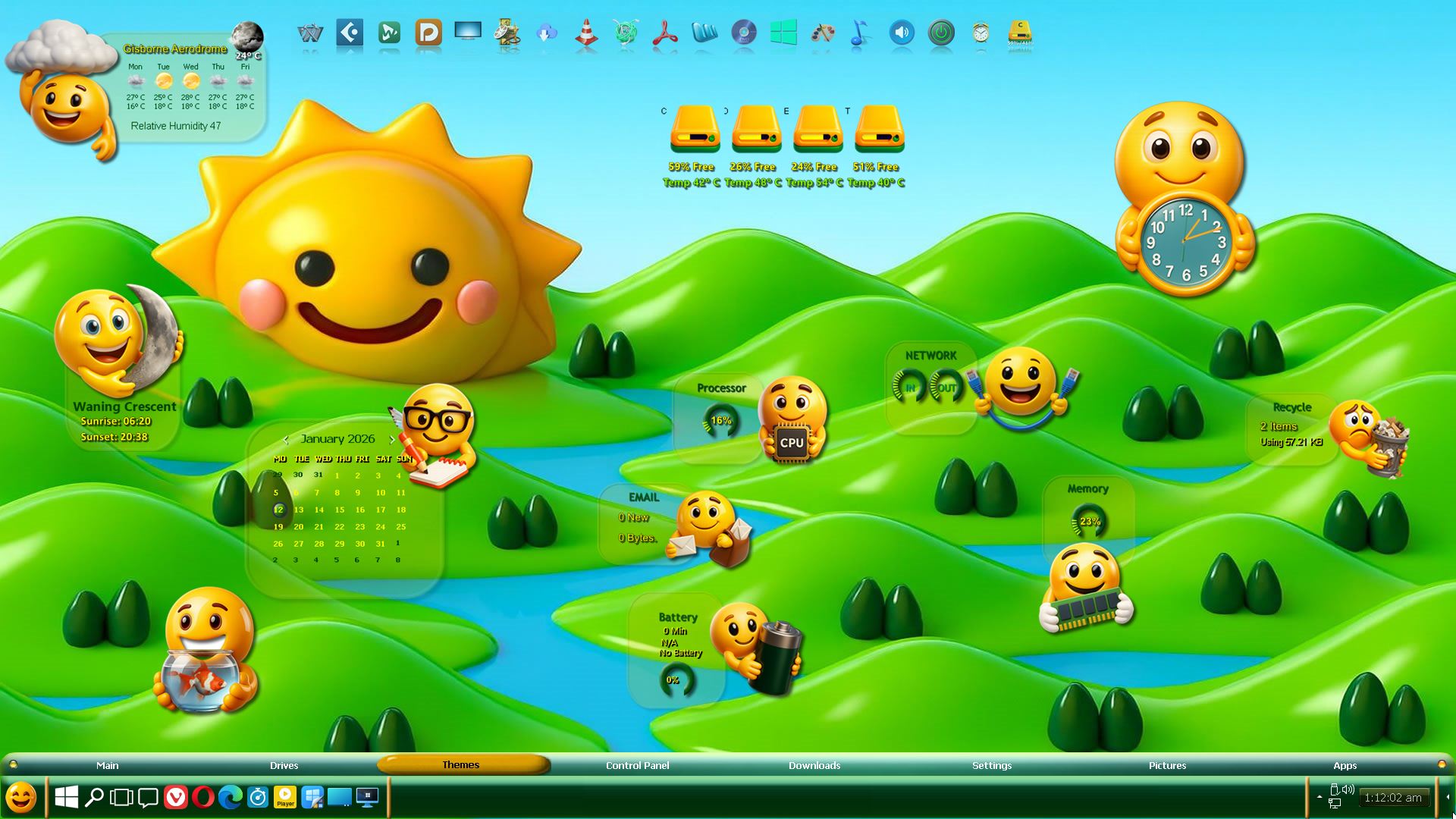Screen dimensions: 1456x819
Task: Click the Windows Start button
Action: (x=67, y=797)
